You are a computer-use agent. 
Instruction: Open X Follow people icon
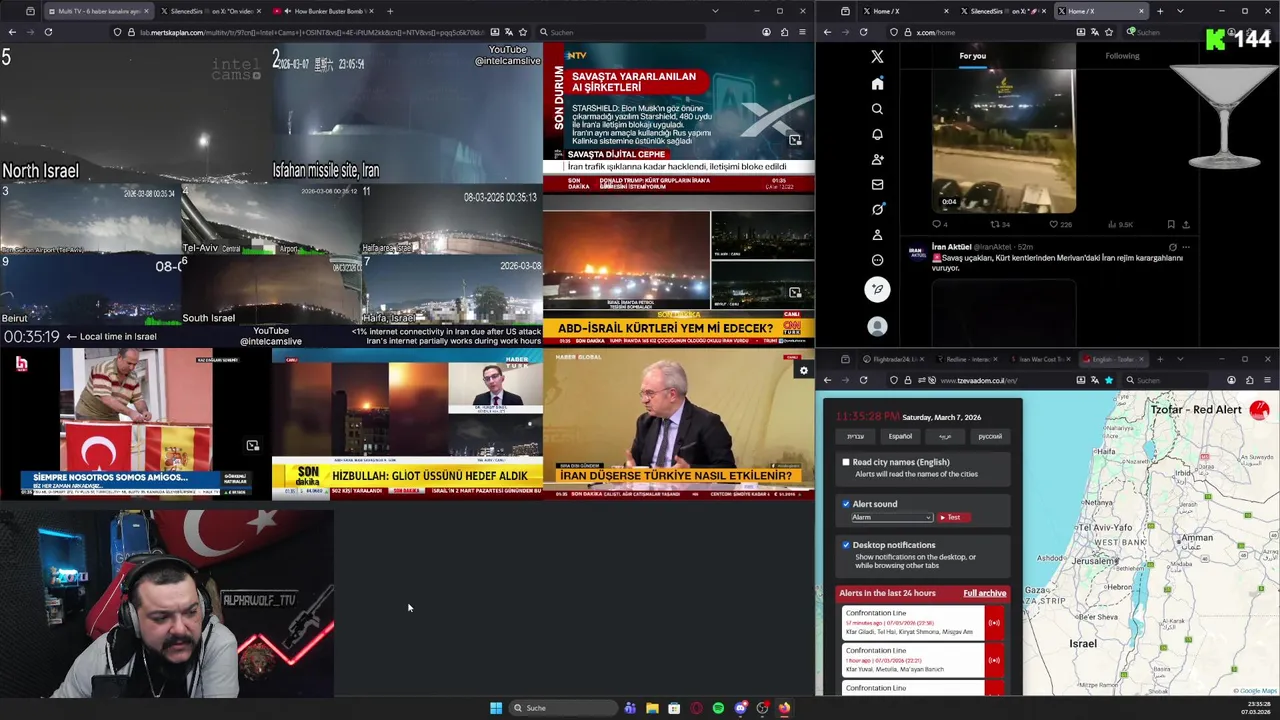(x=877, y=159)
